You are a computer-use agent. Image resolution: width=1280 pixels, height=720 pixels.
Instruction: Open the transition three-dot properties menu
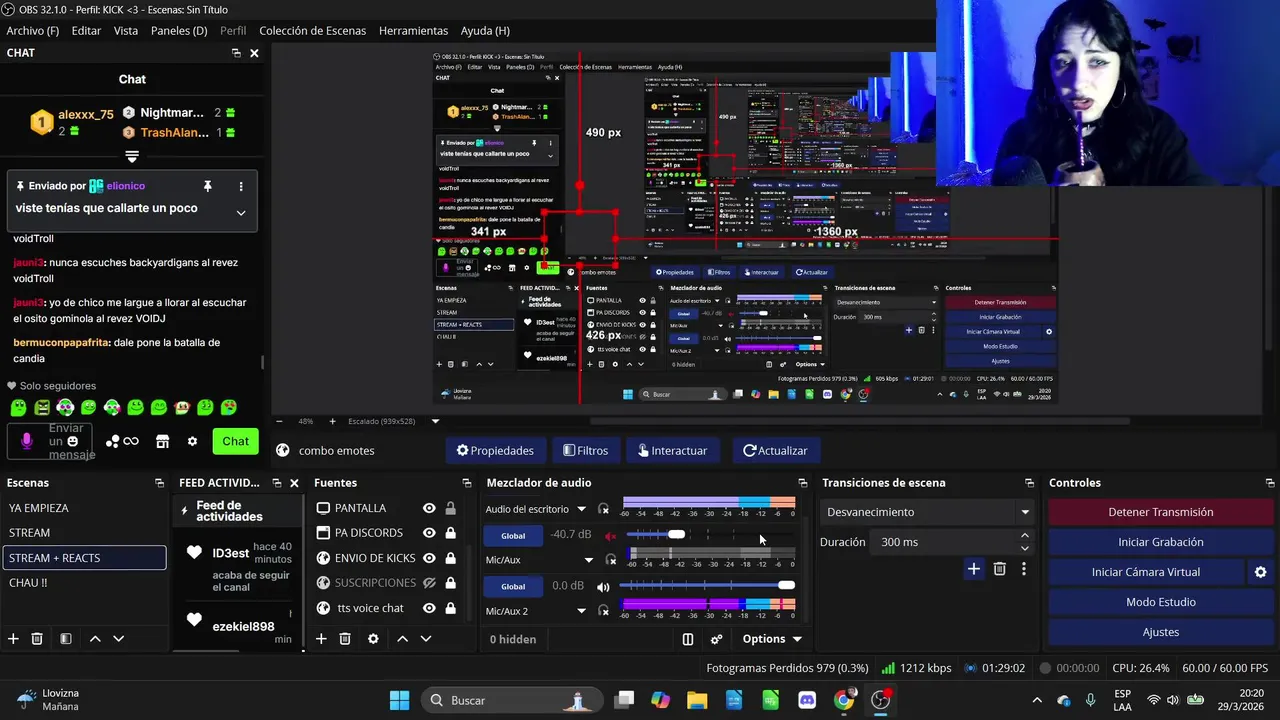1023,569
